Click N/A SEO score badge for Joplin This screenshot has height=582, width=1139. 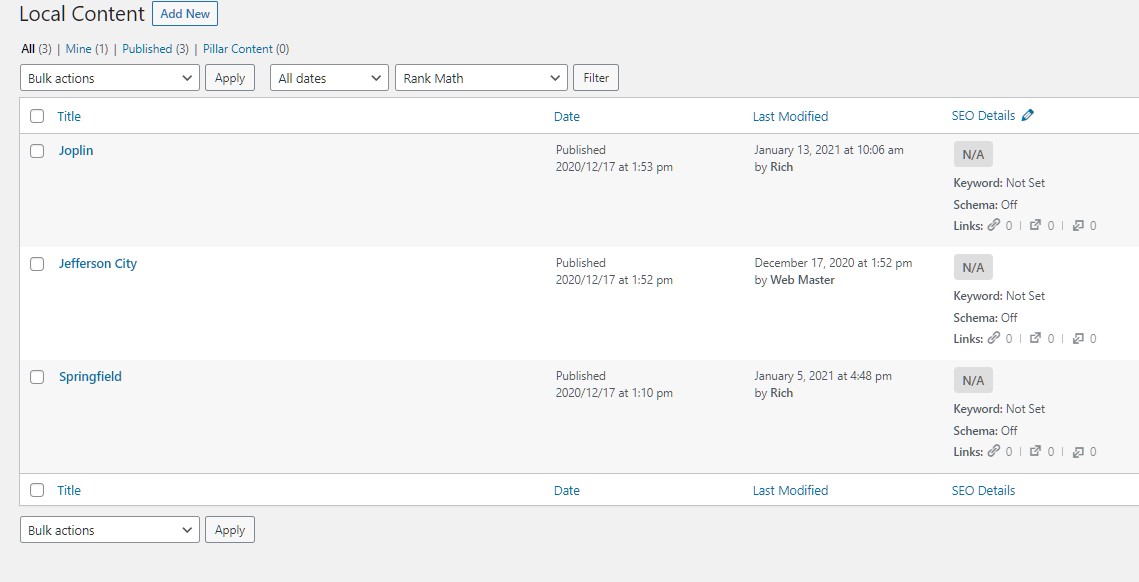[x=973, y=154]
